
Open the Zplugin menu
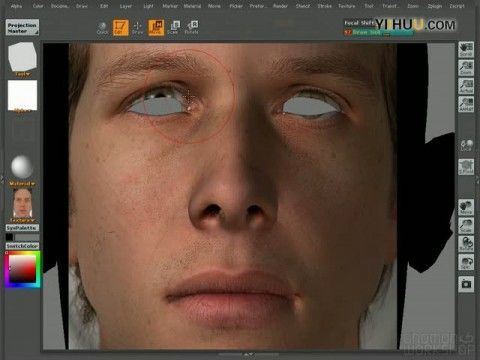tap(435, 6)
